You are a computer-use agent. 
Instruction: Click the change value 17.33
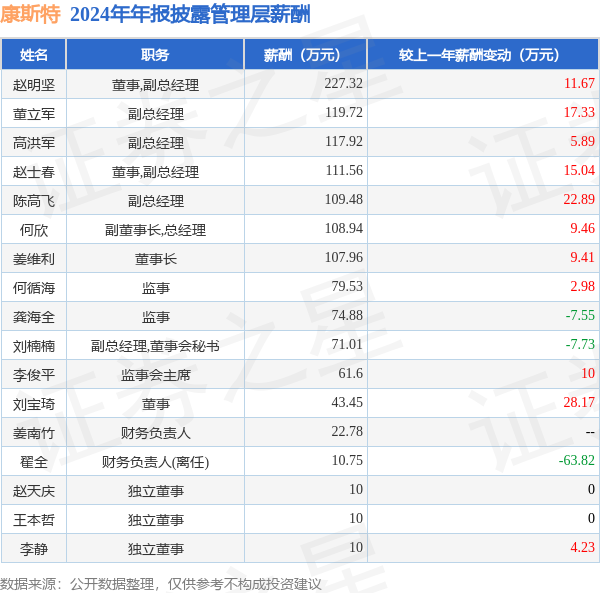579,112
